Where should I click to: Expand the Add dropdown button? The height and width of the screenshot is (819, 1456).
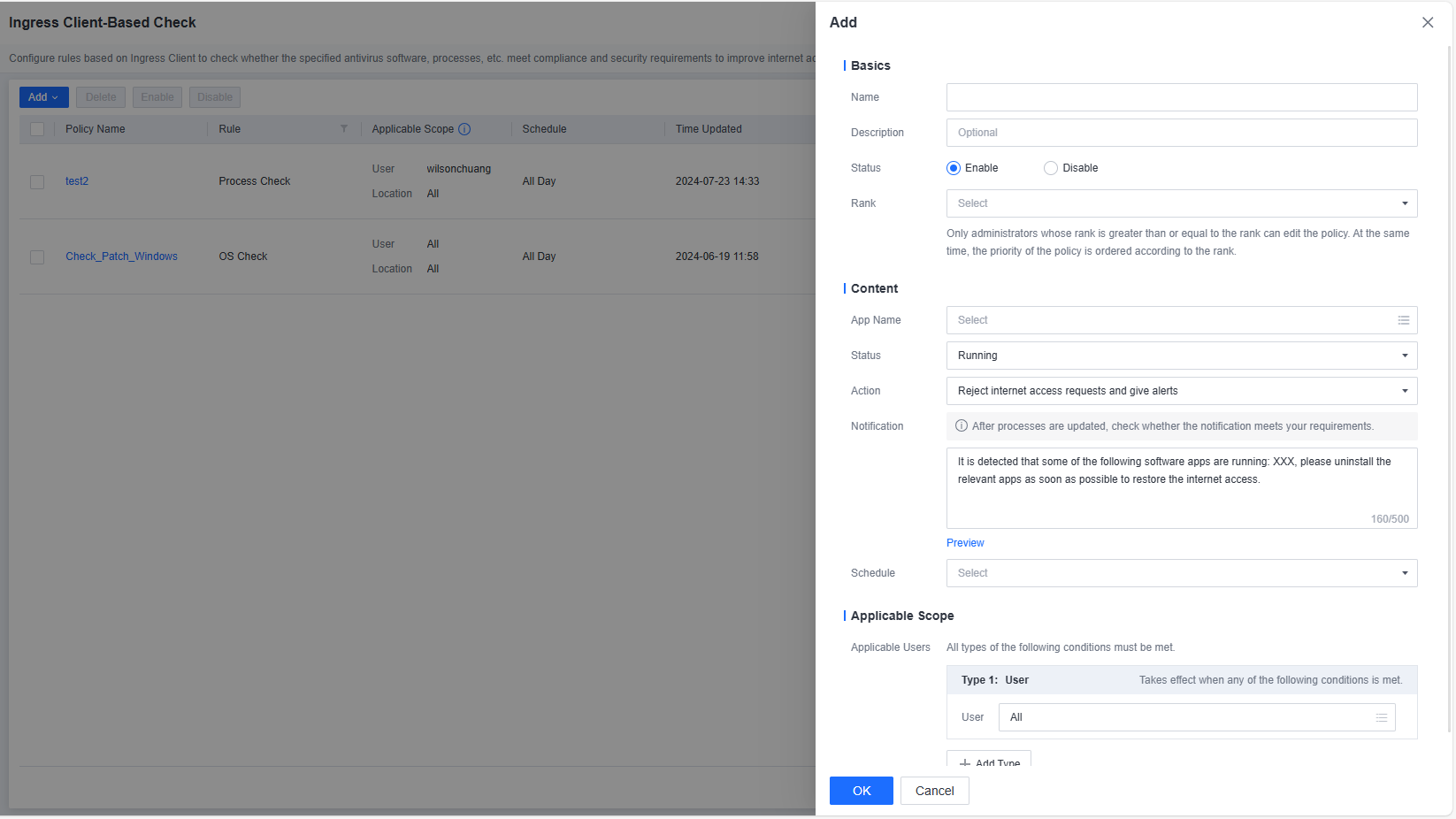[x=43, y=97]
